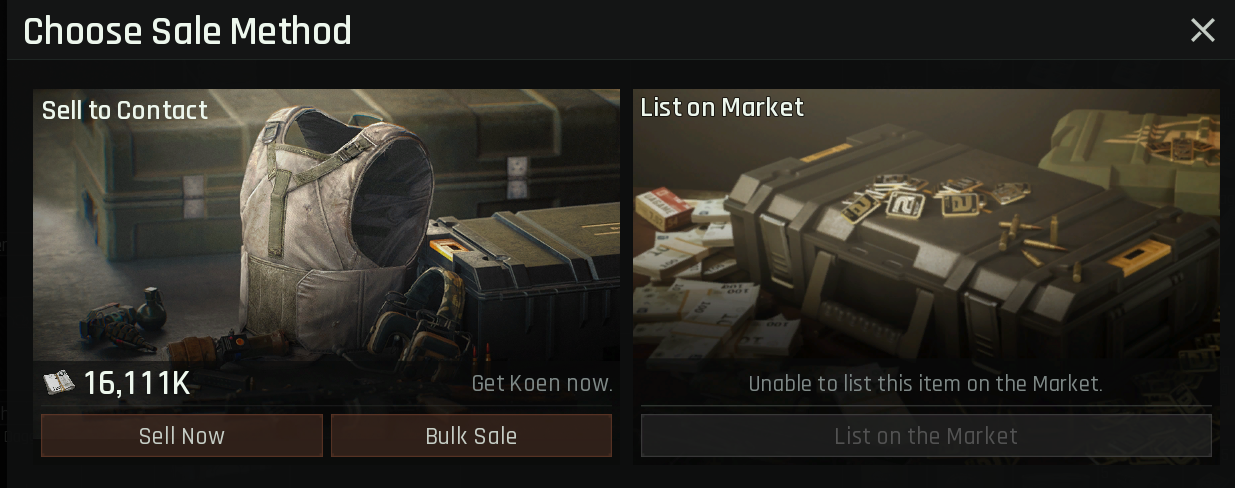
Task: Click the "Get Koen now." text
Action: (x=542, y=383)
